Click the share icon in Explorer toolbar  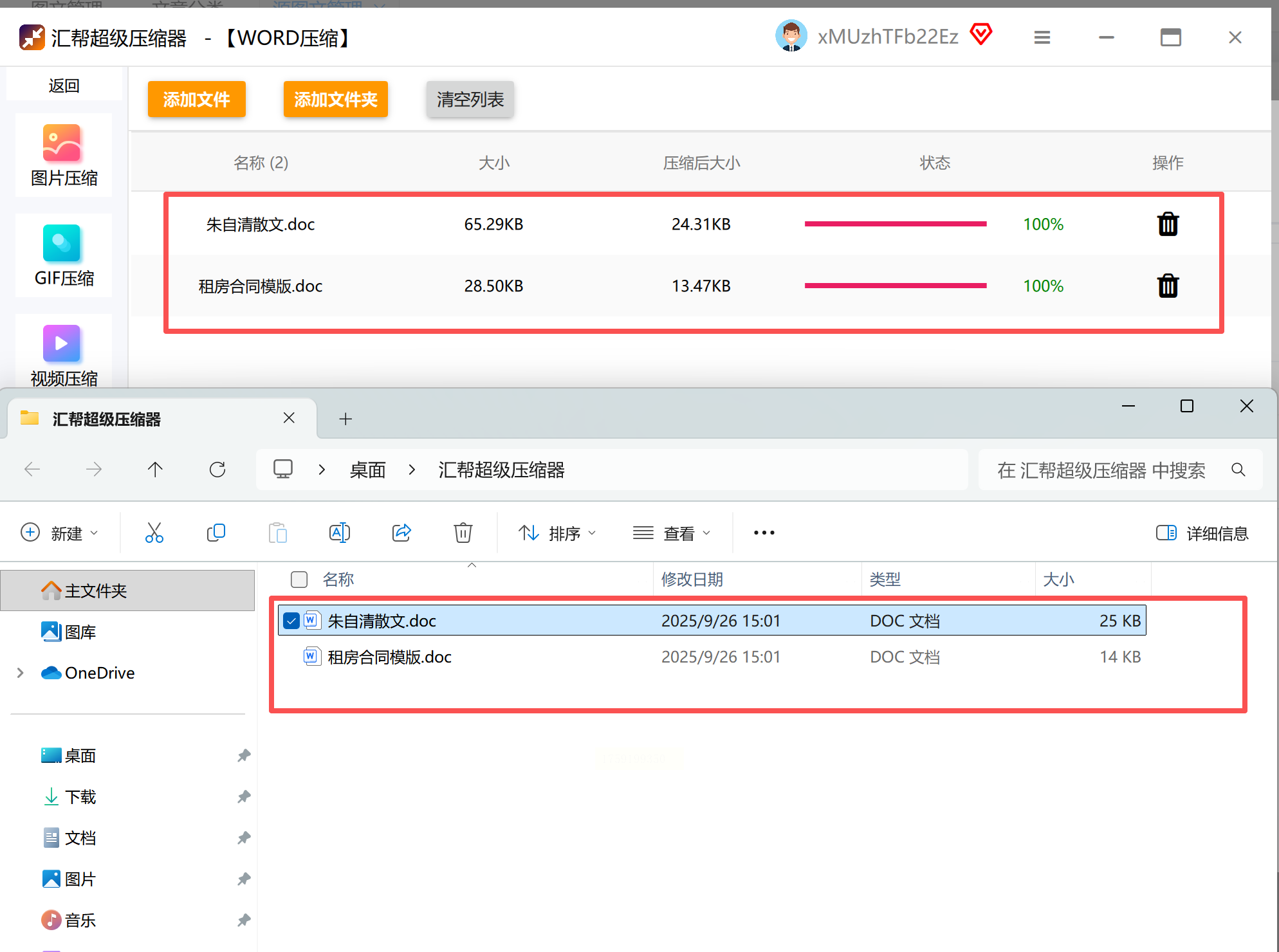click(401, 533)
